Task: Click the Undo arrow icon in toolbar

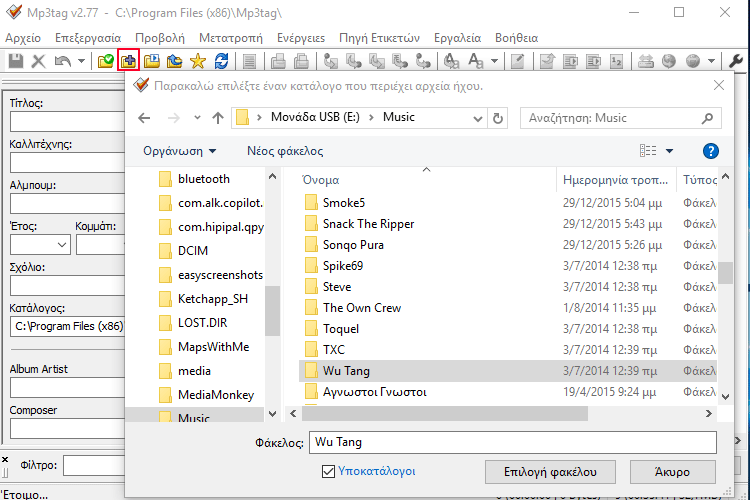Action: pos(63,61)
